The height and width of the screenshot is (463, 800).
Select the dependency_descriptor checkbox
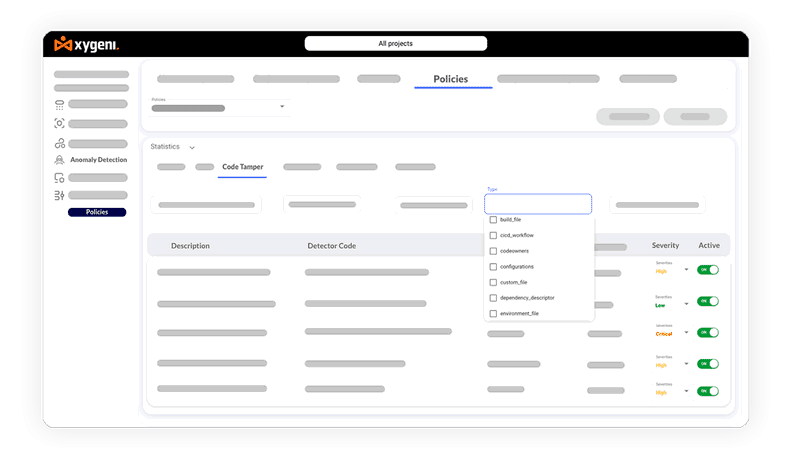coord(493,298)
